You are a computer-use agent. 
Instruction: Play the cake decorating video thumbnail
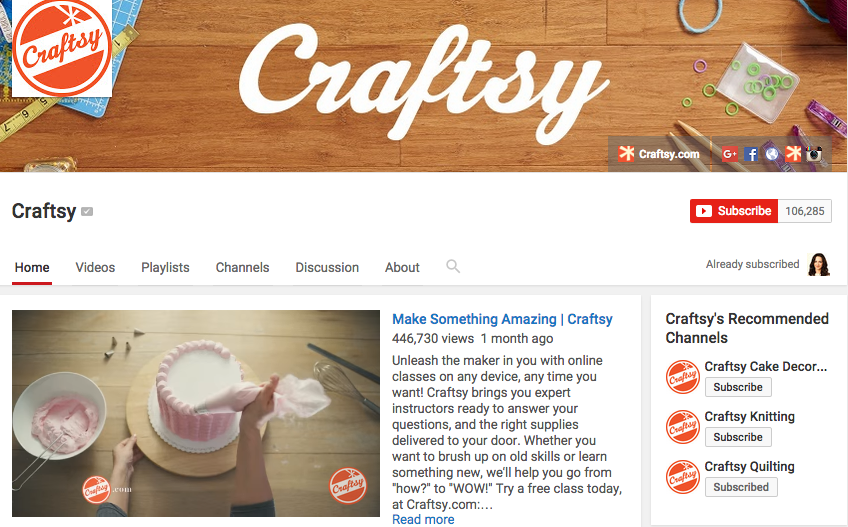point(196,413)
